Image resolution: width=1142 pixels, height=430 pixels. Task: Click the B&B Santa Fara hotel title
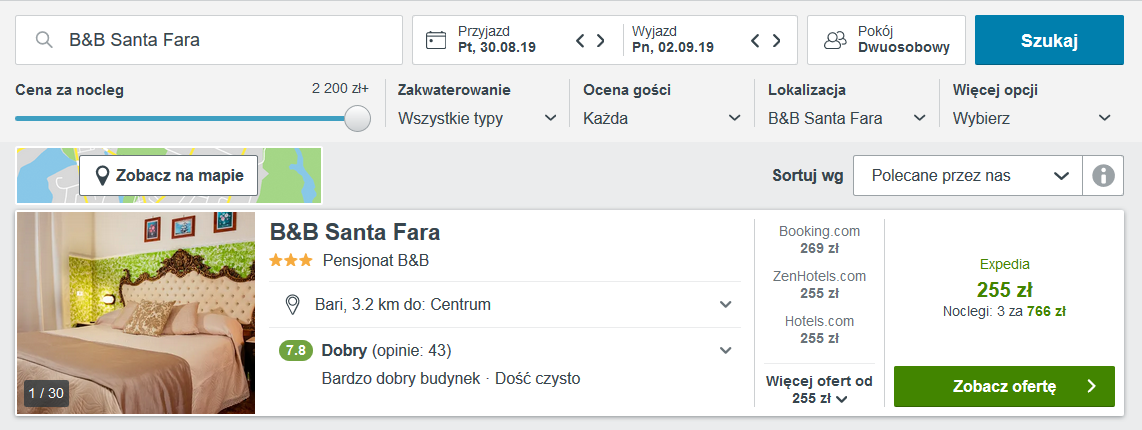click(x=355, y=232)
